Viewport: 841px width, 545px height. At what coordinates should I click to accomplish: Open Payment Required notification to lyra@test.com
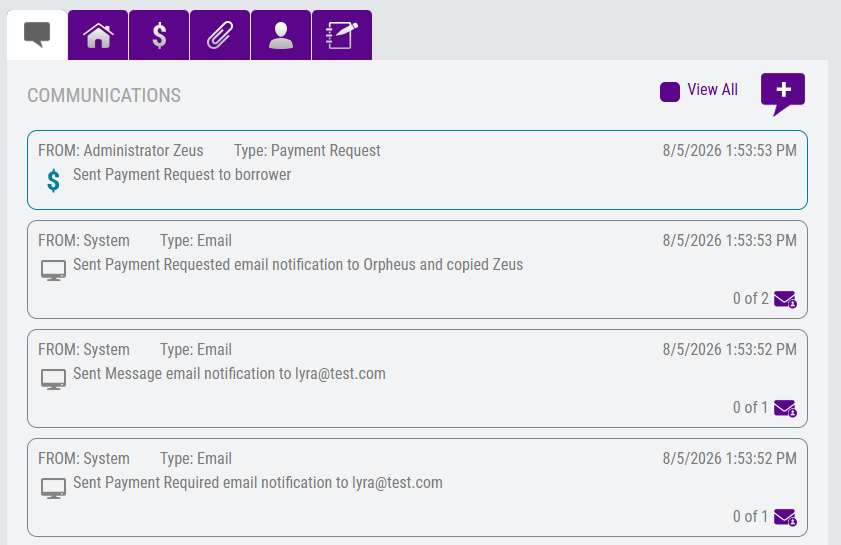417,487
